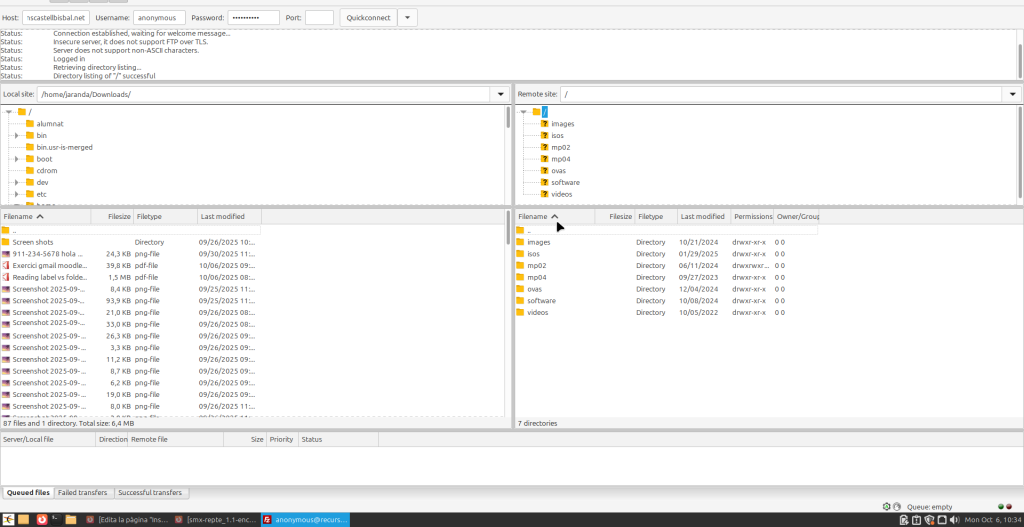
Task: Click the software folder icon in remote file list
Action: 520,301
